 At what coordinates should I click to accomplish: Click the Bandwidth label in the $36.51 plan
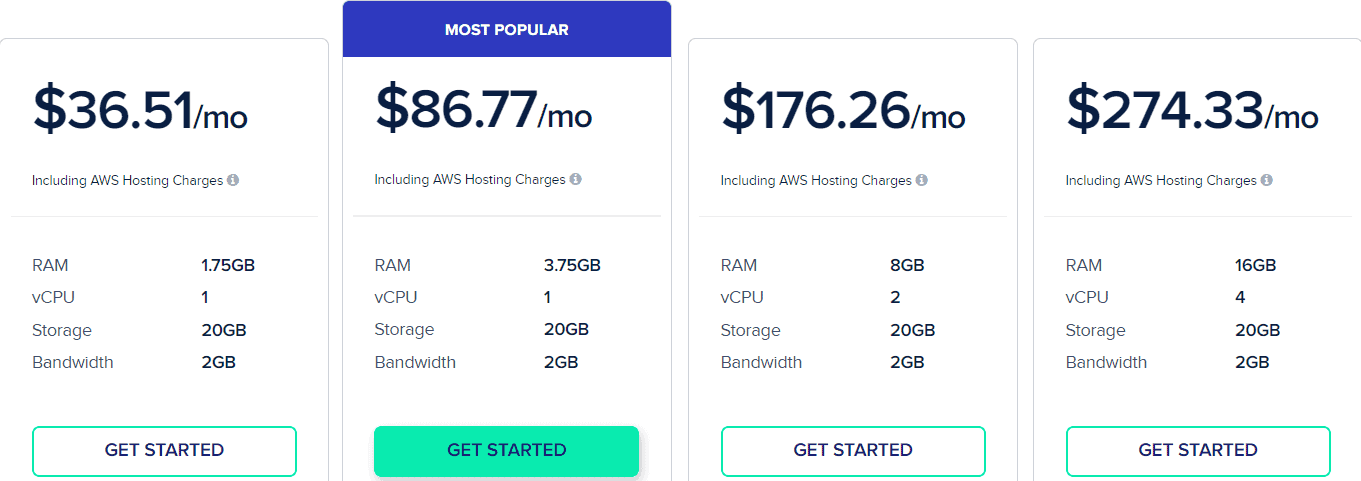tap(73, 363)
